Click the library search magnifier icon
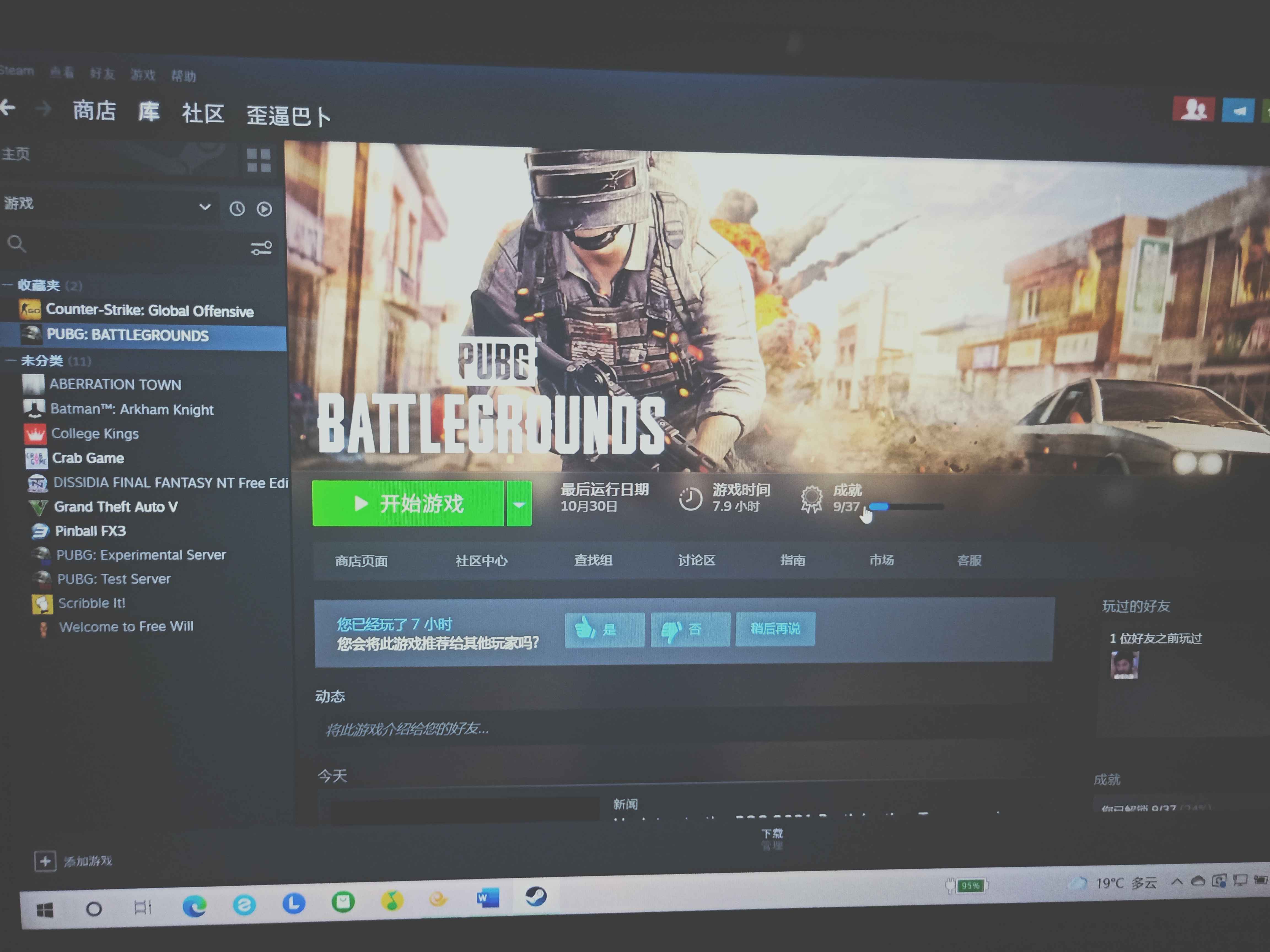Viewport: 1270px width, 952px height. pos(17,244)
